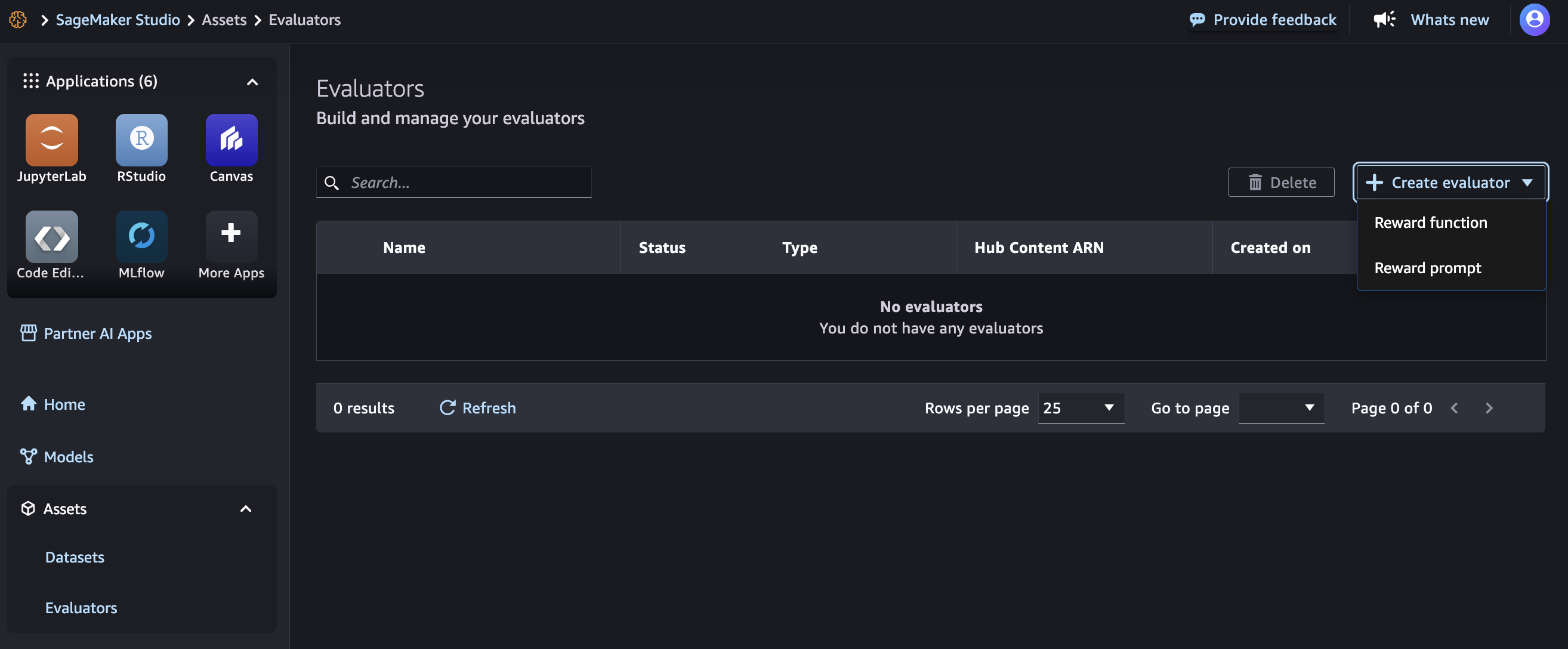This screenshot has width=1568, height=649.
Task: Click the user profile avatar icon
Action: pyautogui.click(x=1534, y=20)
